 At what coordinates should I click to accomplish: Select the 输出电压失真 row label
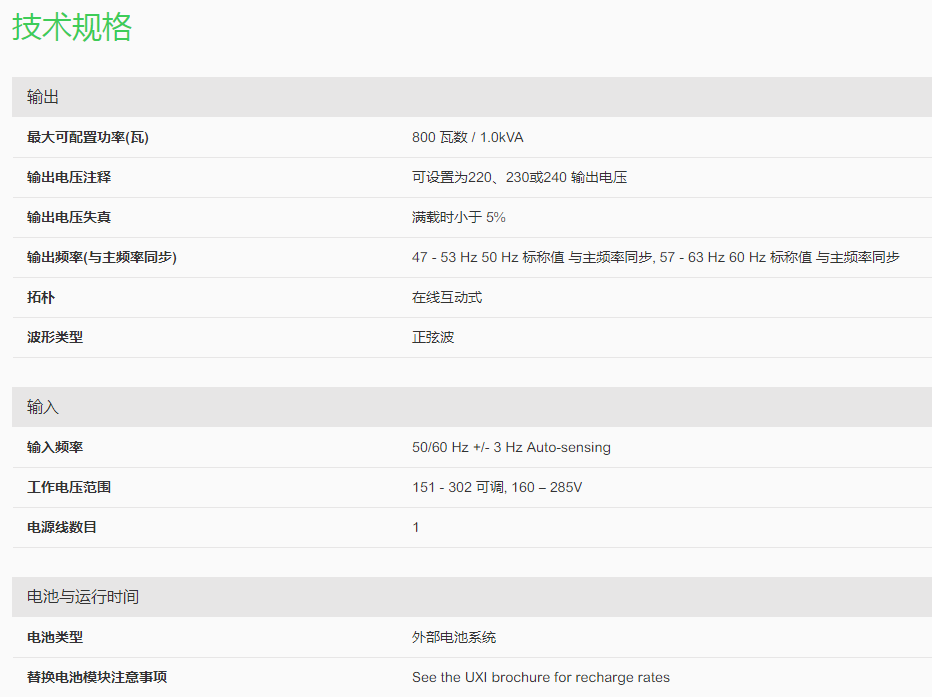click(69, 217)
